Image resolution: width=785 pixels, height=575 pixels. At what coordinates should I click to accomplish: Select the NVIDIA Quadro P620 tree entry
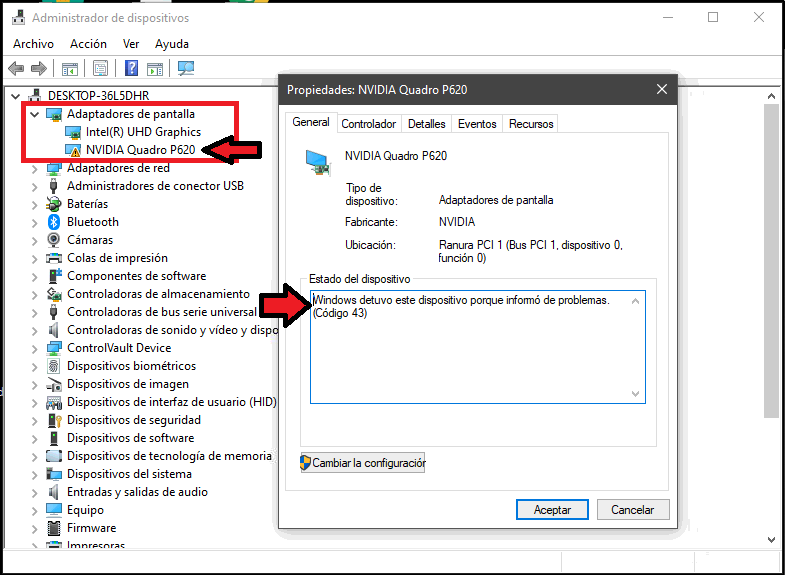[140, 150]
